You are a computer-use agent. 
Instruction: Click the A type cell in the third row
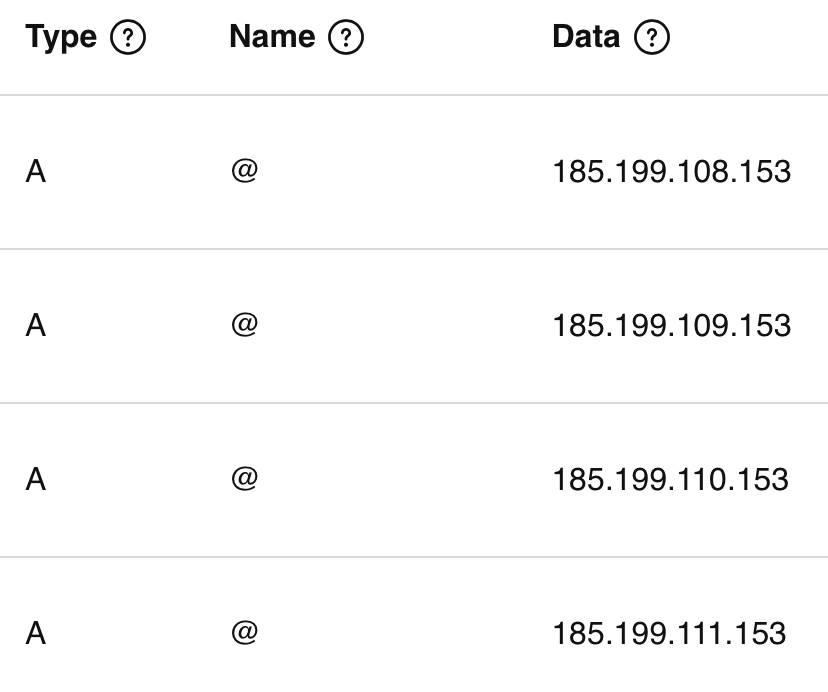(x=33, y=480)
